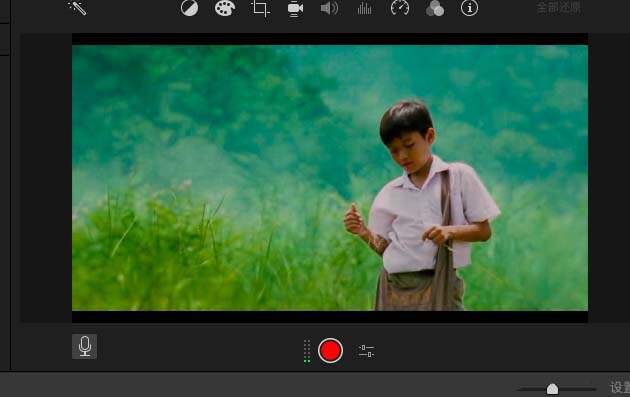The image size is (630, 397).
Task: Start recording with the red button
Action: click(x=330, y=350)
